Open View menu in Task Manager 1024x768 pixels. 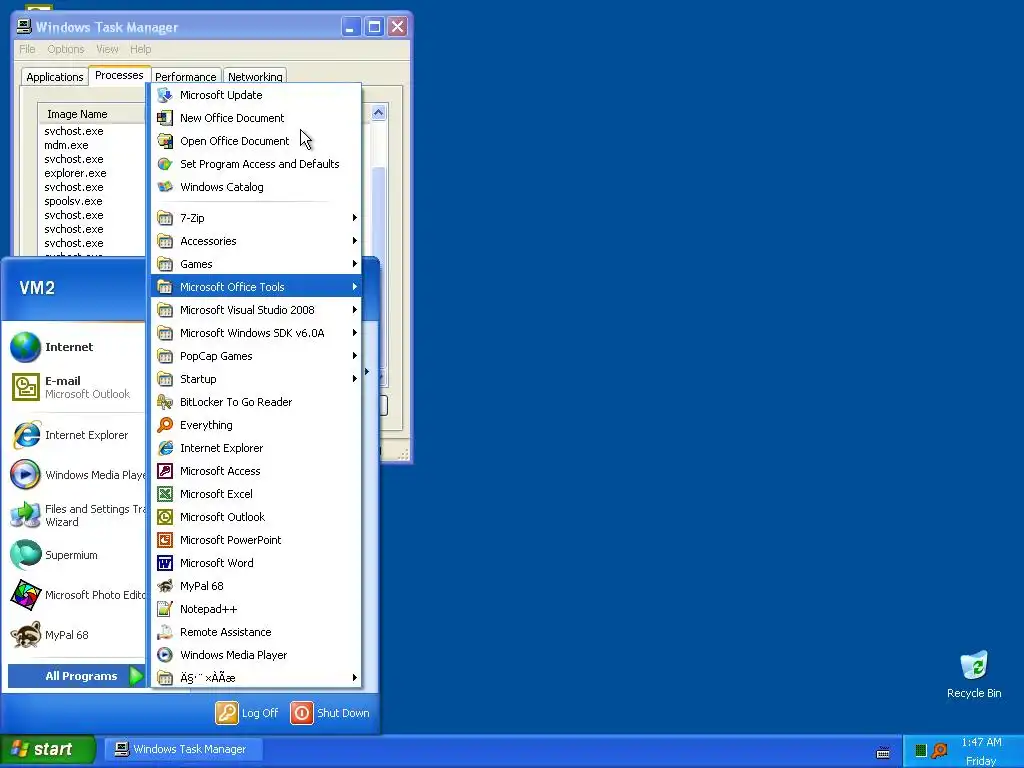[x=107, y=49]
